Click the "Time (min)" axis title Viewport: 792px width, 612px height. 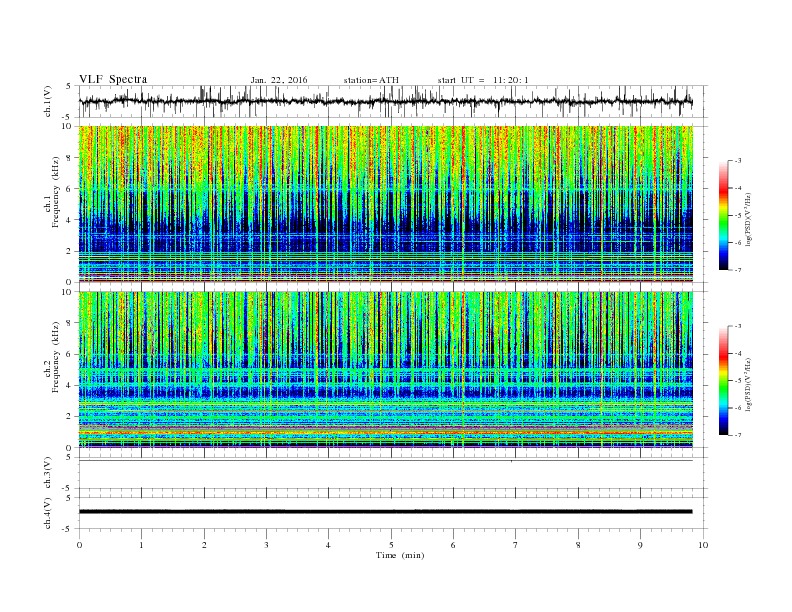coord(400,555)
